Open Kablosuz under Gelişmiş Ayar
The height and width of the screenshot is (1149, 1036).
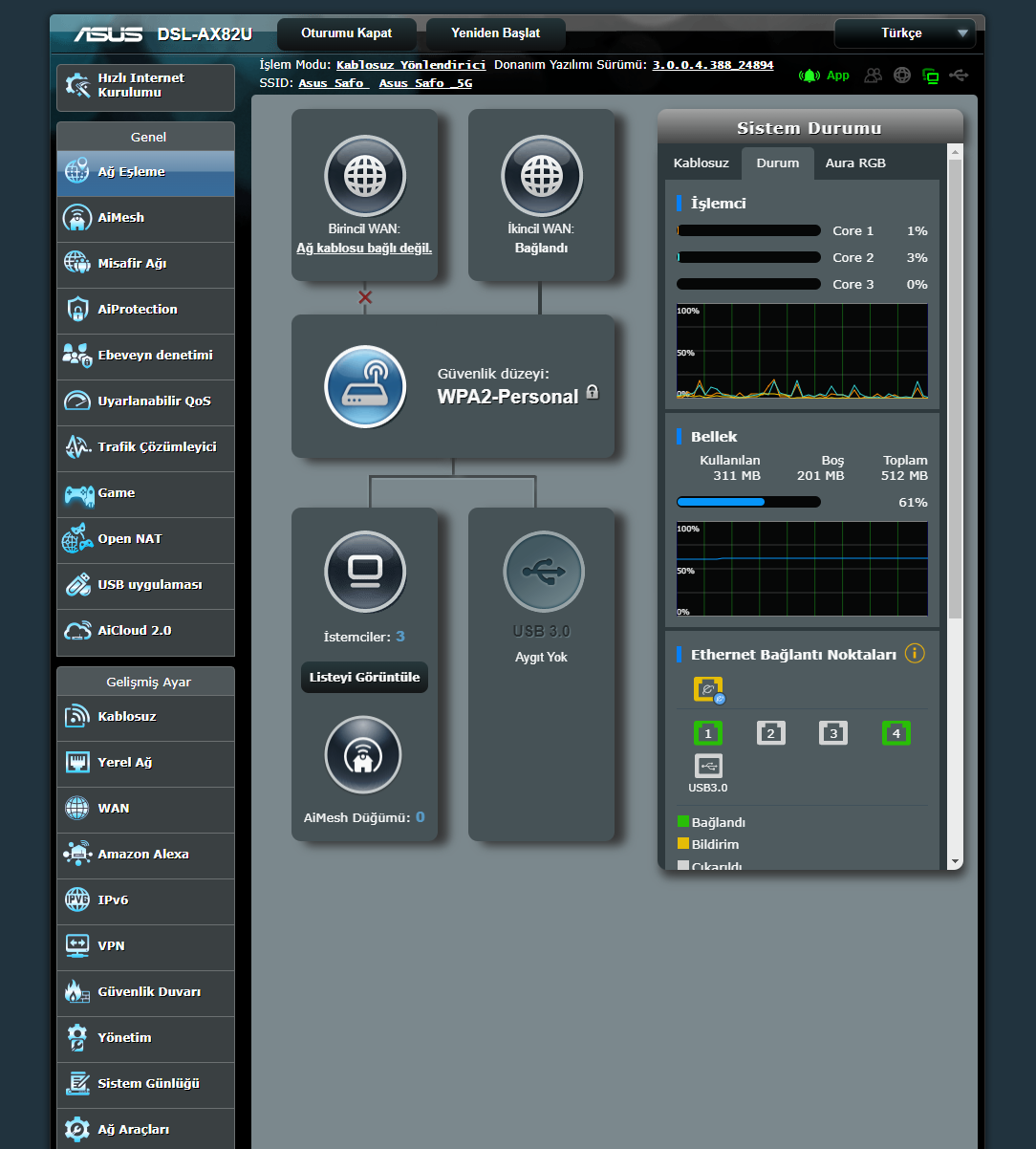coord(145,718)
